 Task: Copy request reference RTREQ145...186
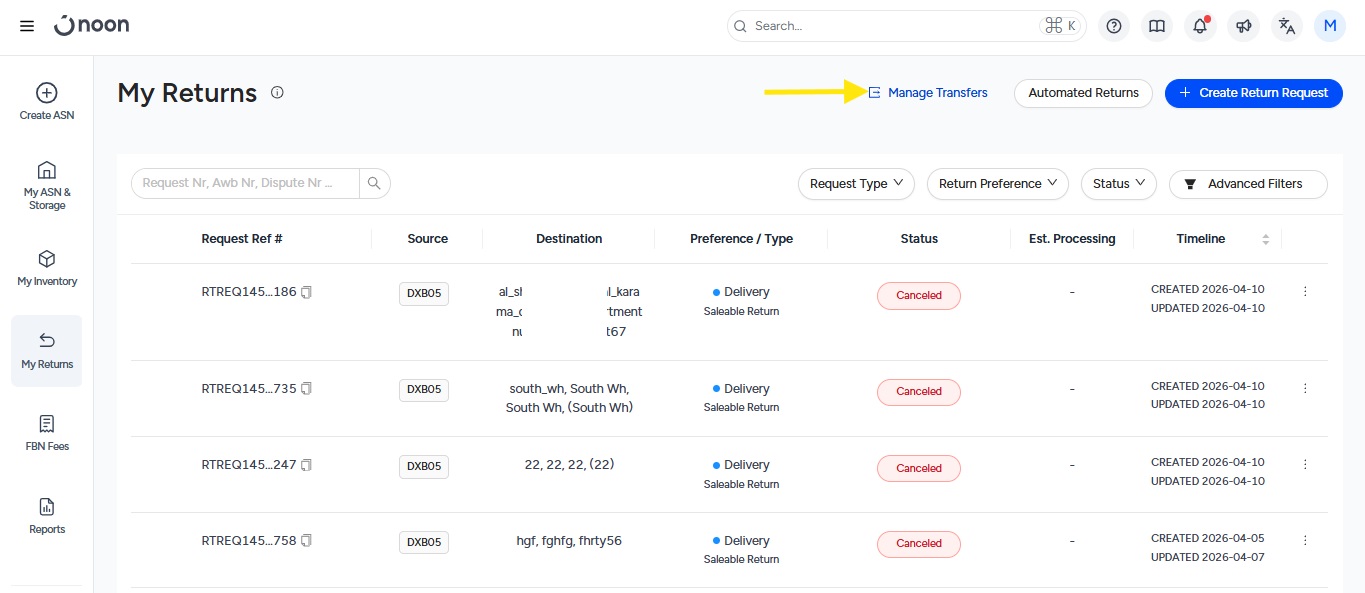pos(307,292)
